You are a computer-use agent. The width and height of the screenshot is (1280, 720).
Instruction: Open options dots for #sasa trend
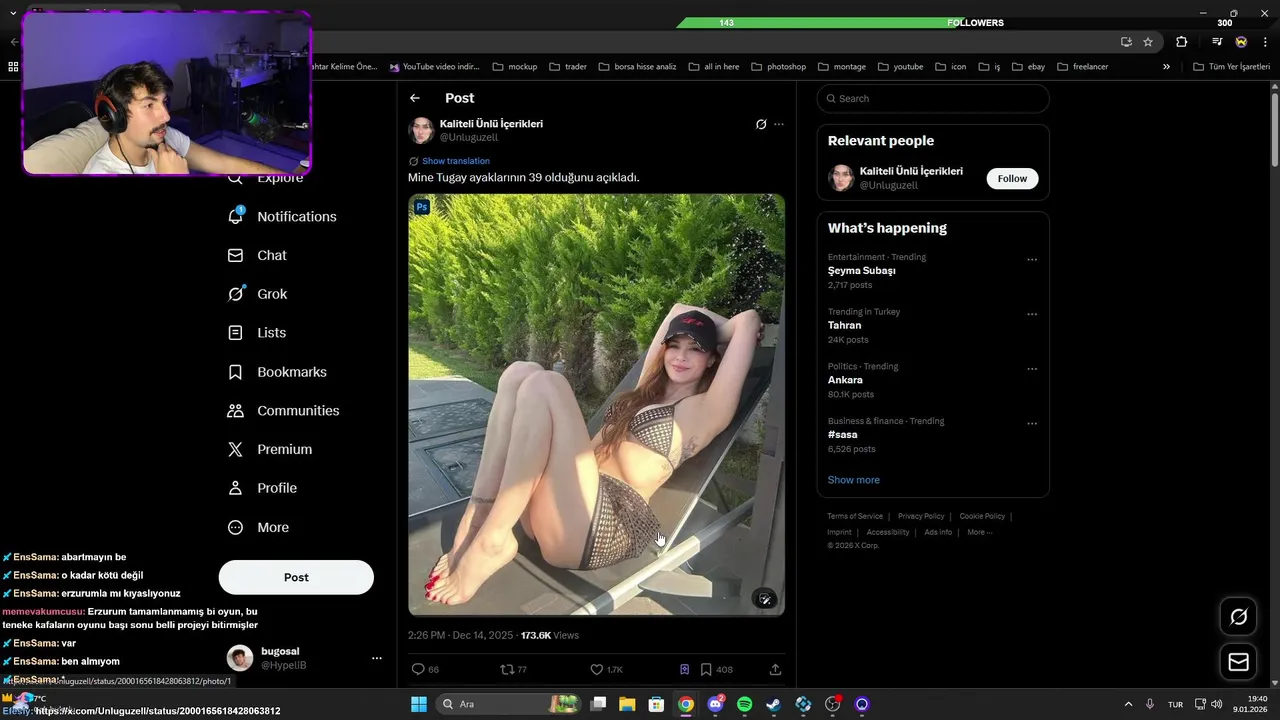coord(1032,424)
